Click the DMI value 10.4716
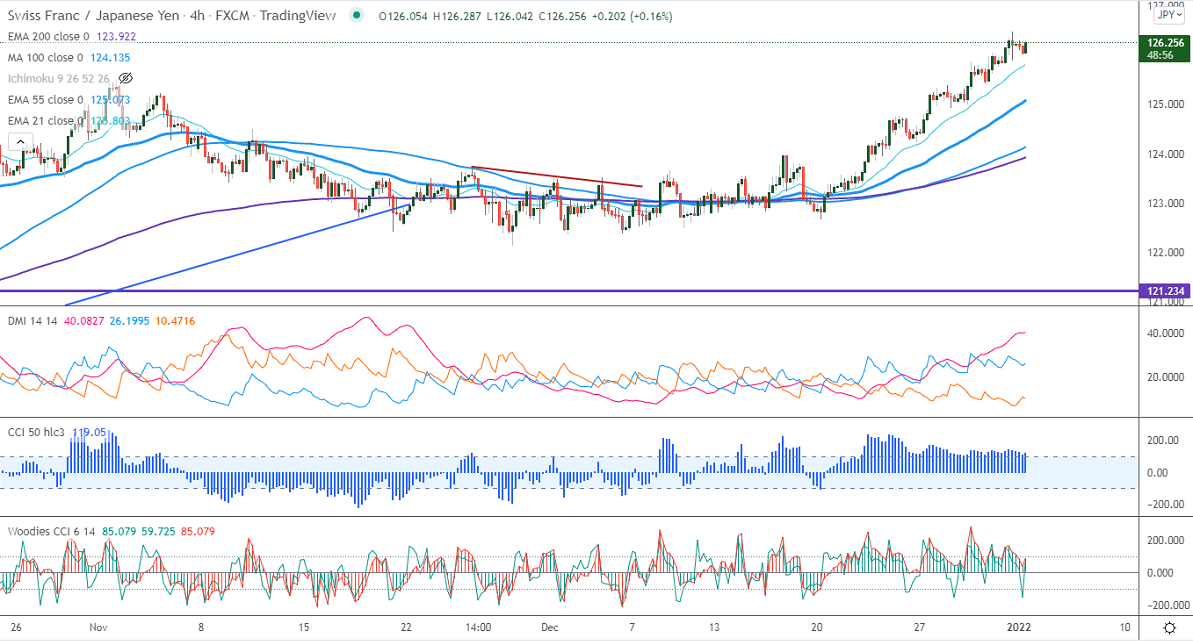 [175, 321]
